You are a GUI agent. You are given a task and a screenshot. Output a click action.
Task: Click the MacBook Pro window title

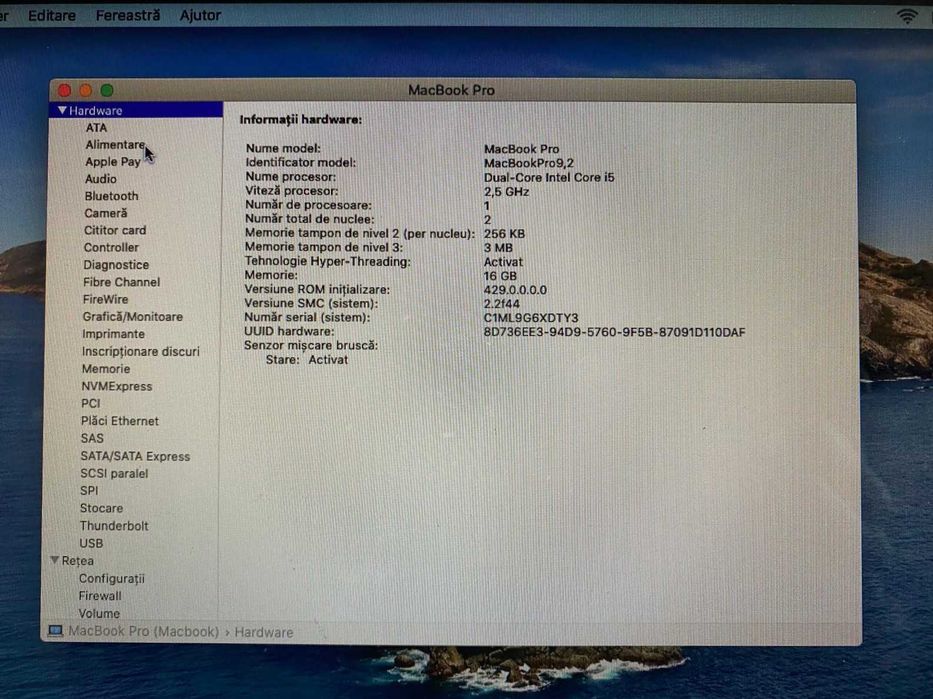[x=451, y=90]
